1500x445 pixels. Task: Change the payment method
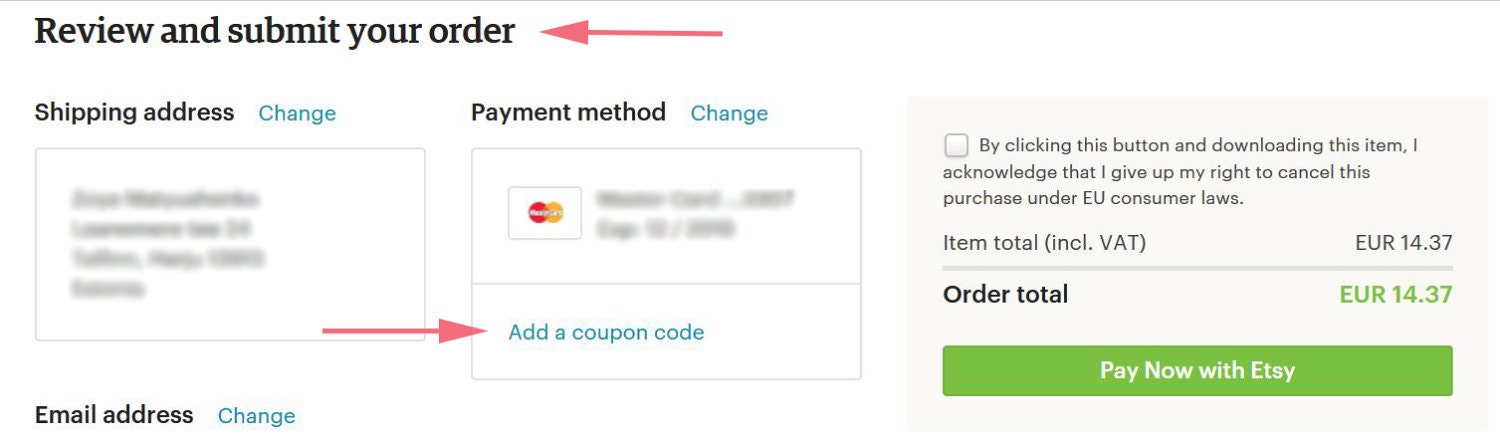[x=729, y=113]
